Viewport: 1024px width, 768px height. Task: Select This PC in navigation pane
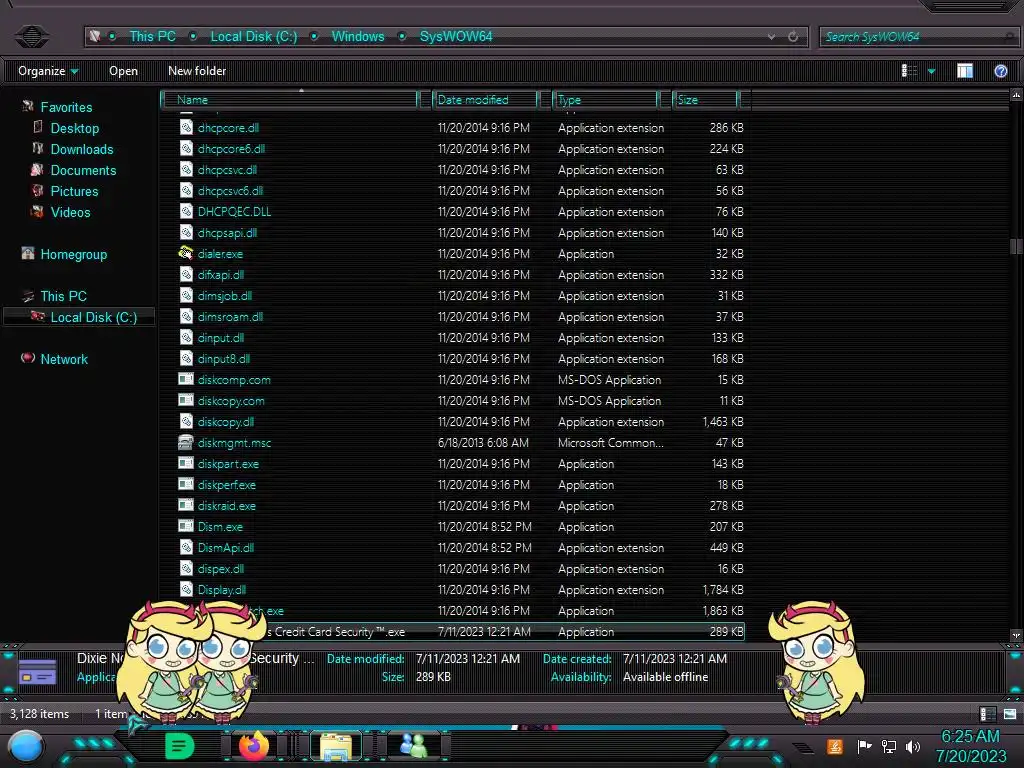[63, 296]
